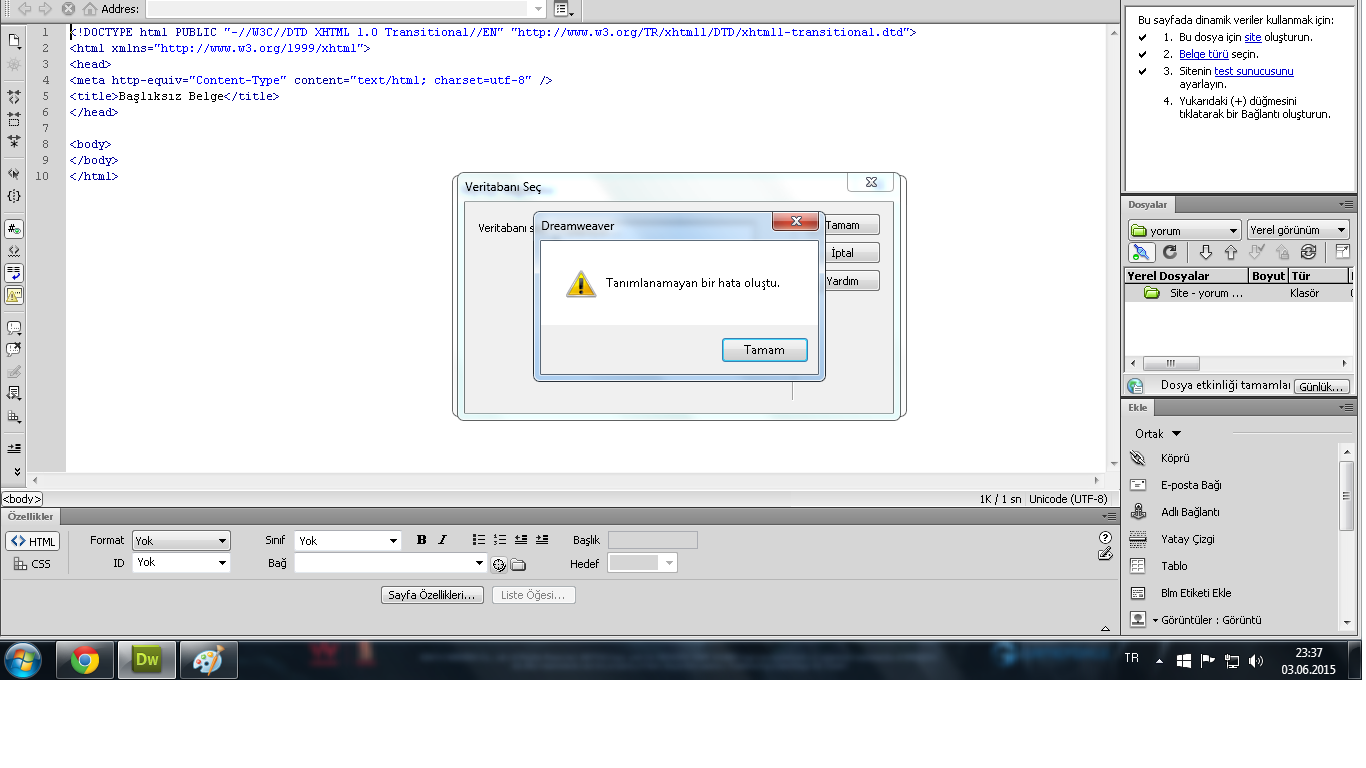Open the Format dropdown
This screenshot has width=1366, height=768.
tap(181, 541)
